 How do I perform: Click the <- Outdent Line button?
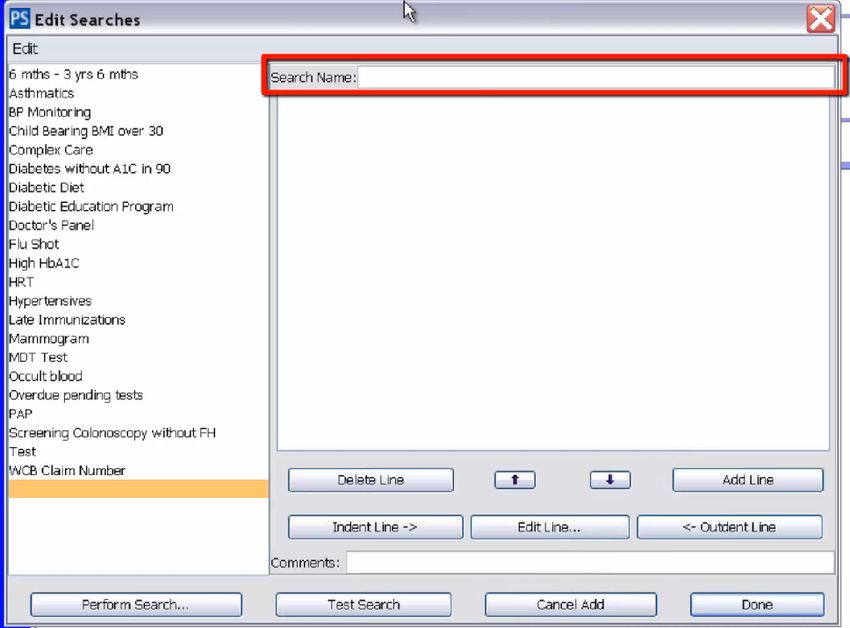tap(730, 527)
